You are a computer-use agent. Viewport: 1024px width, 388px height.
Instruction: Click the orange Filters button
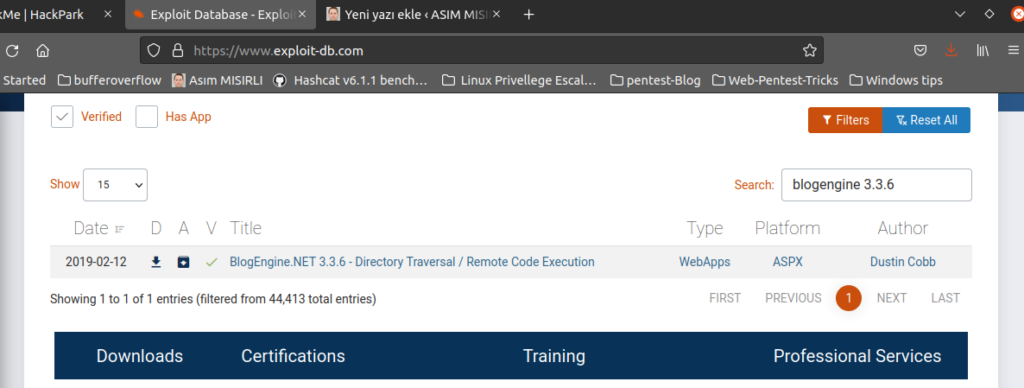pyautogui.click(x=845, y=120)
